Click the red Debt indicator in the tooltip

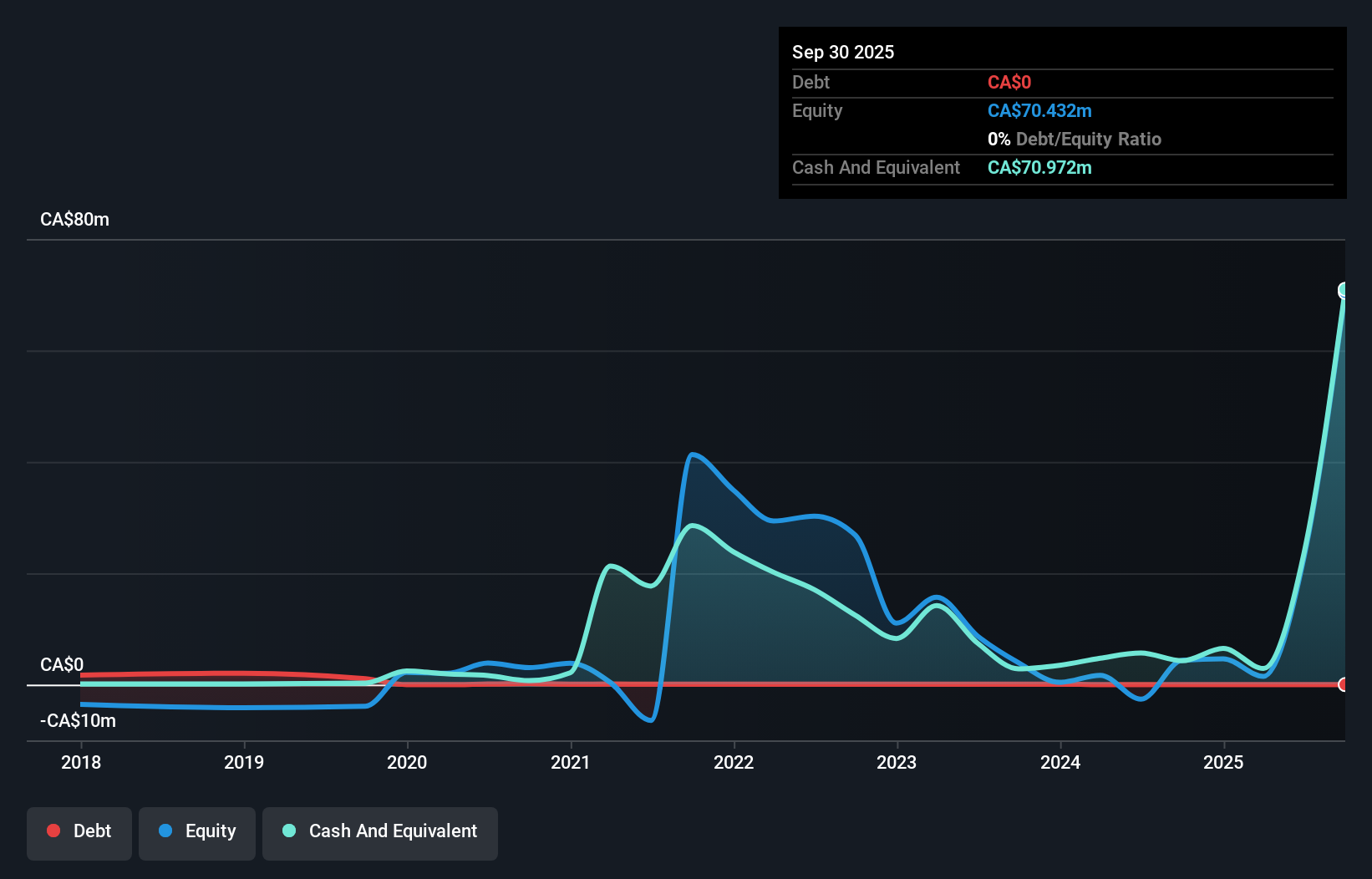[1009, 83]
